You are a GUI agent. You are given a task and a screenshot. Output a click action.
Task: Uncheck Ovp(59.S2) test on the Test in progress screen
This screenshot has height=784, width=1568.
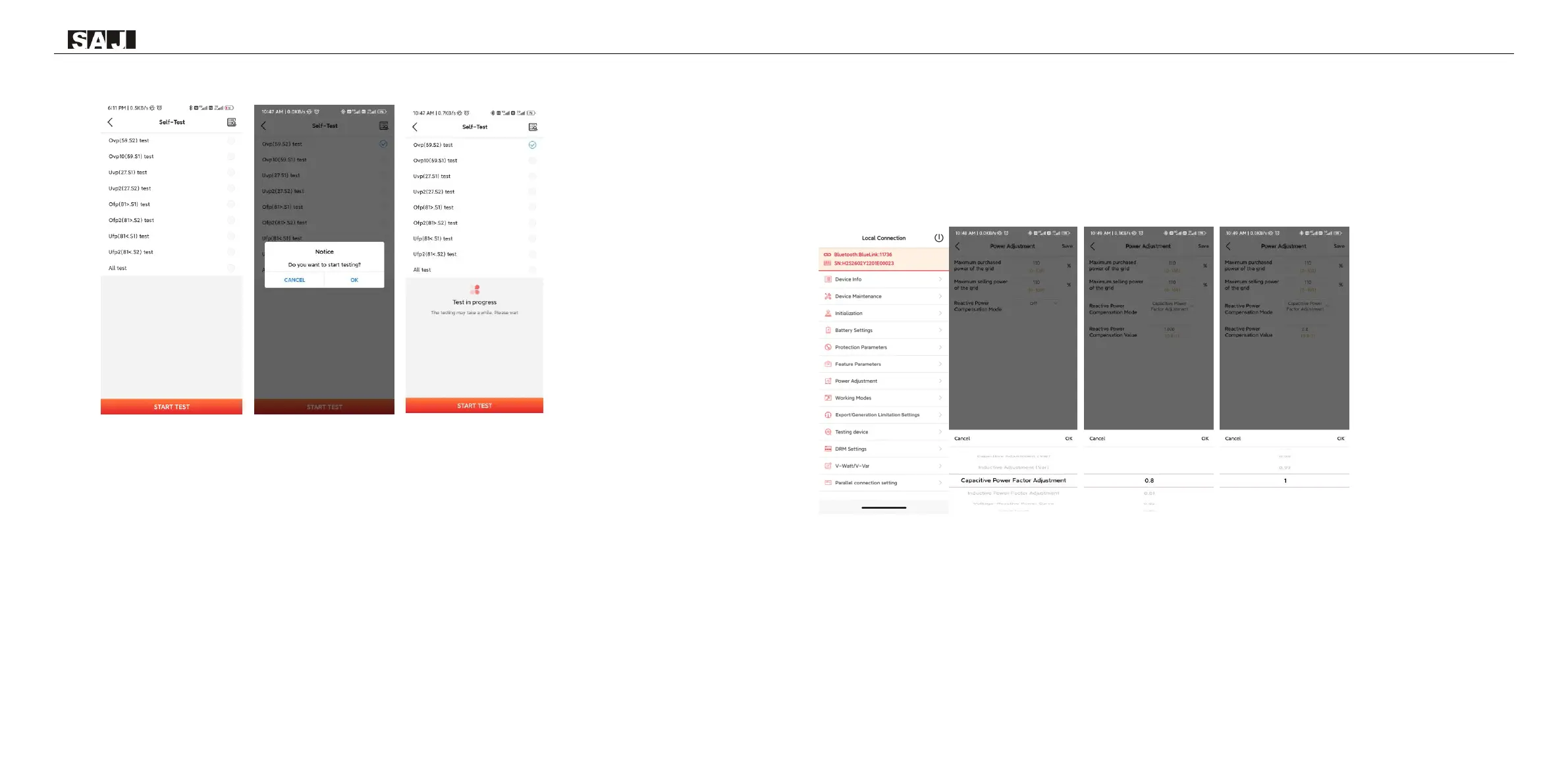tap(533, 145)
